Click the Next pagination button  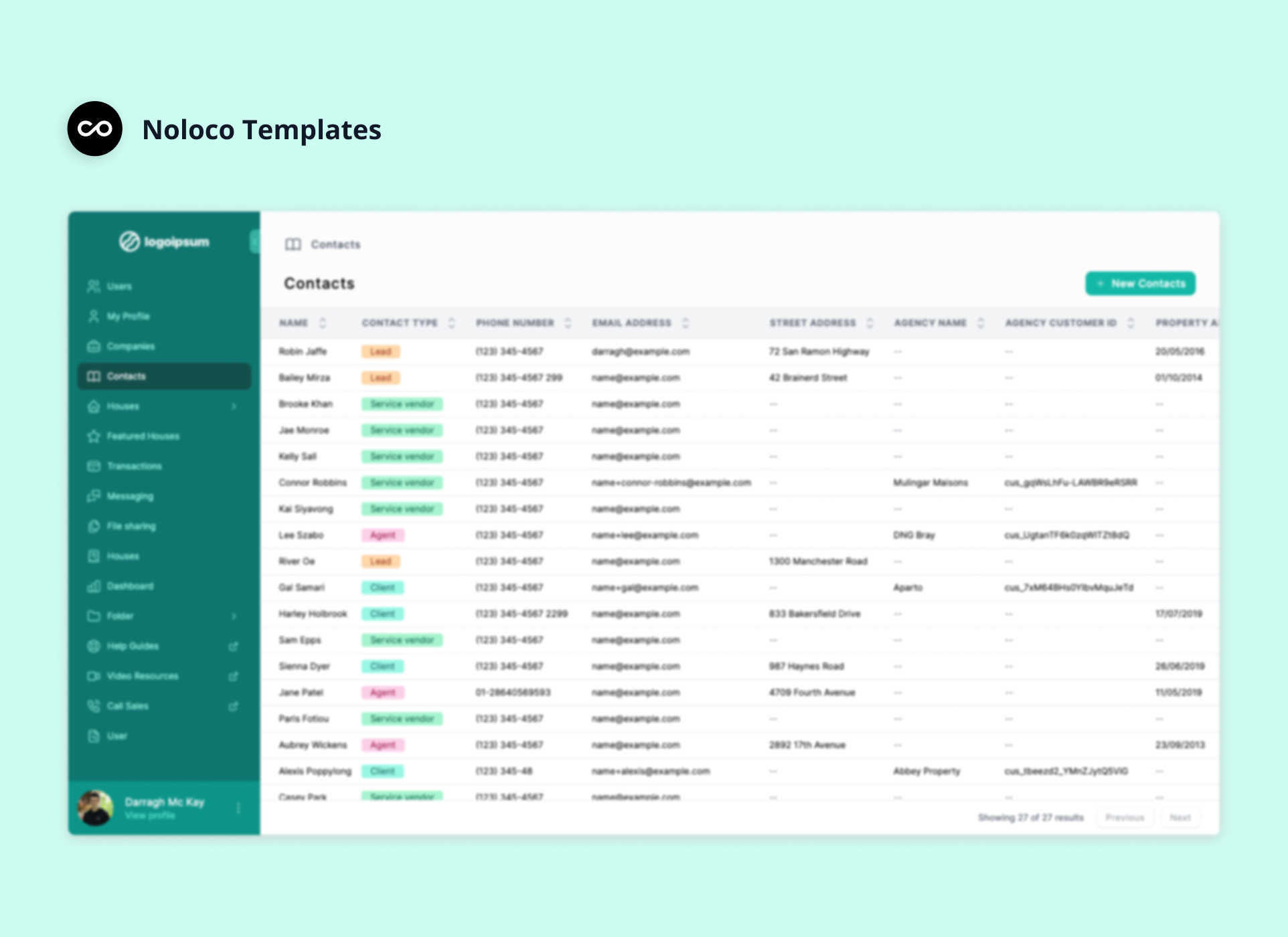pyautogui.click(x=1180, y=817)
